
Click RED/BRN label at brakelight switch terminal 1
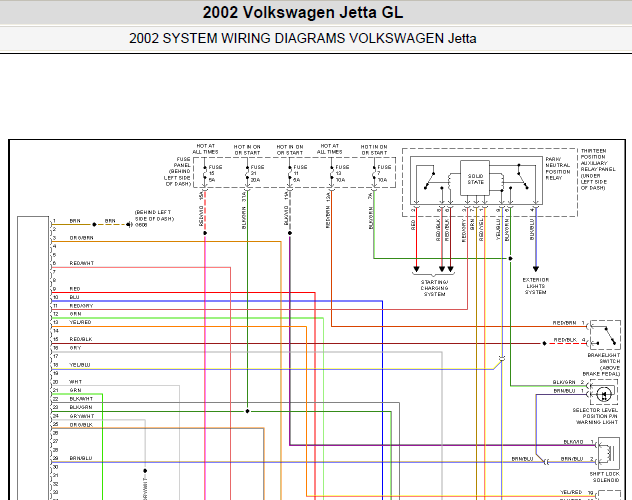click(564, 323)
